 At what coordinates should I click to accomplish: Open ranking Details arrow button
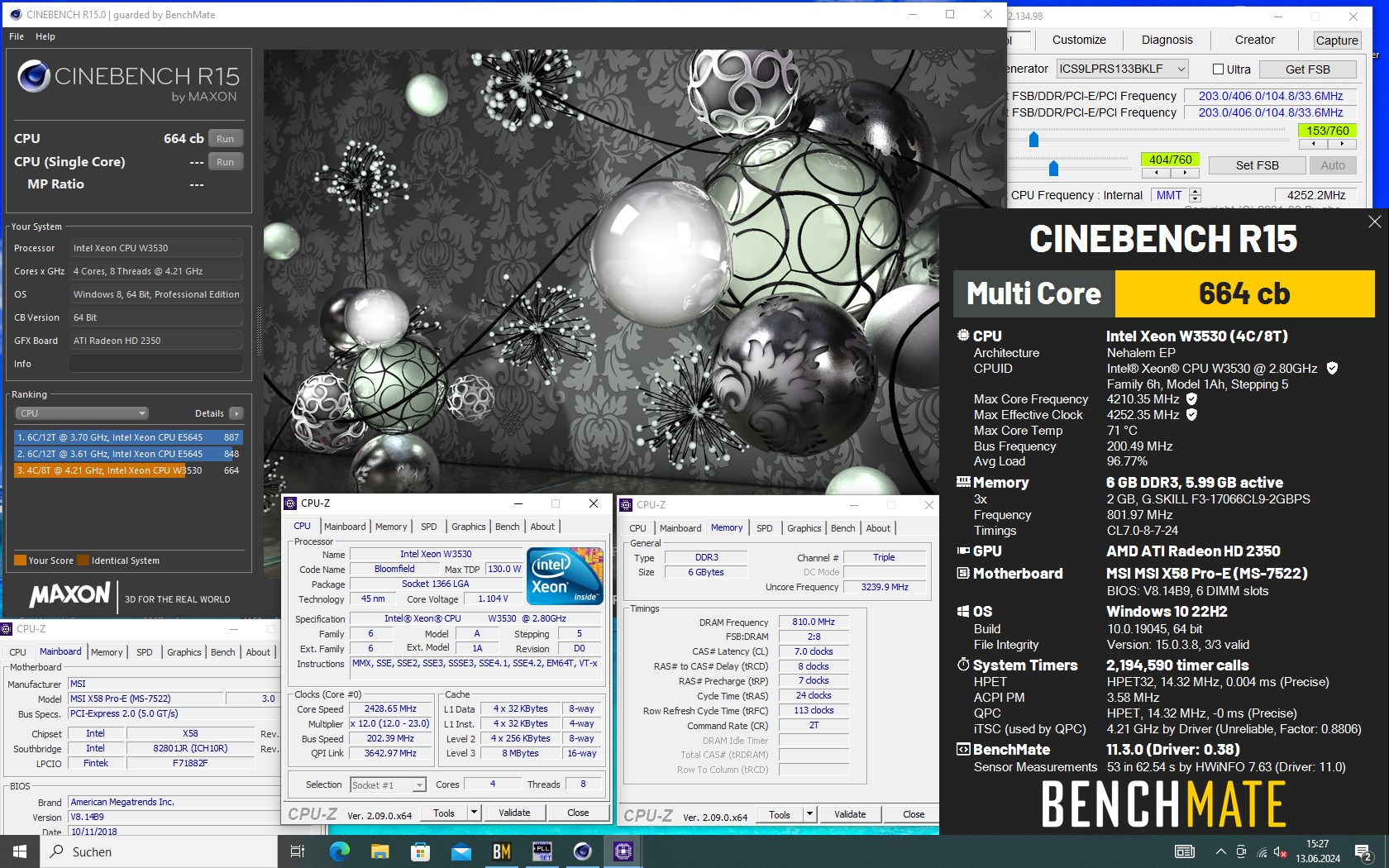pos(236,413)
